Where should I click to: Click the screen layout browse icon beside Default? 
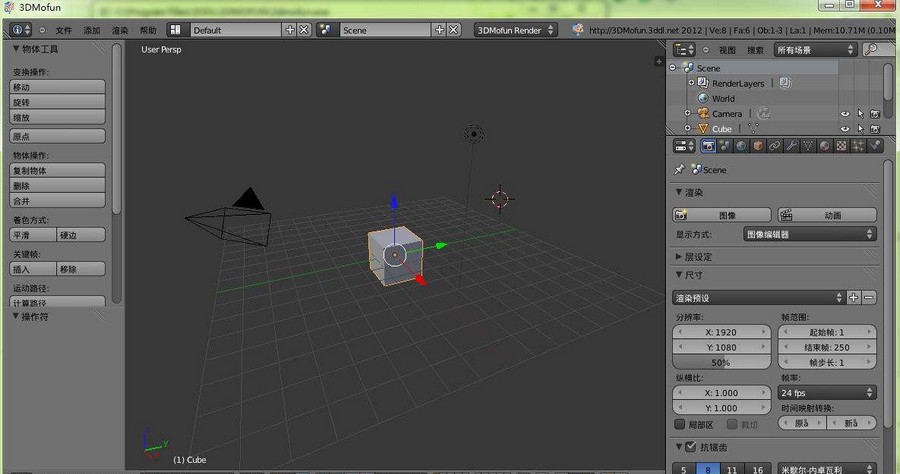176,30
